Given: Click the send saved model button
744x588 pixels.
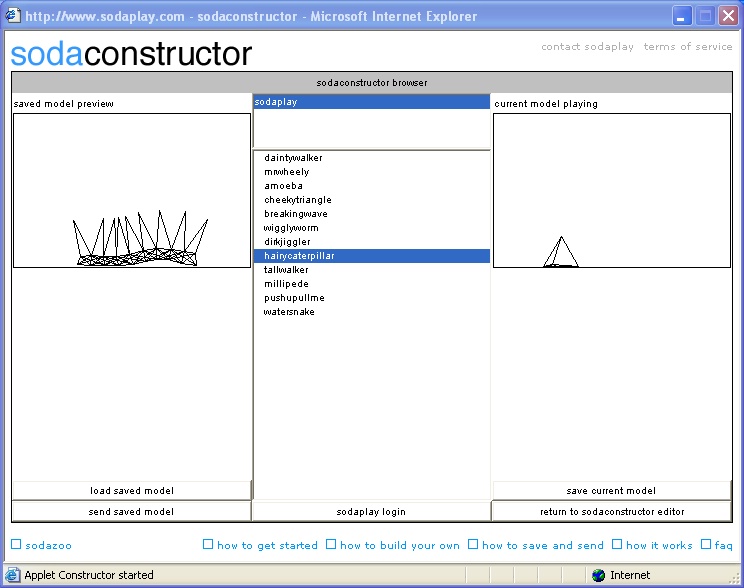Looking at the screenshot, I should (x=131, y=512).
